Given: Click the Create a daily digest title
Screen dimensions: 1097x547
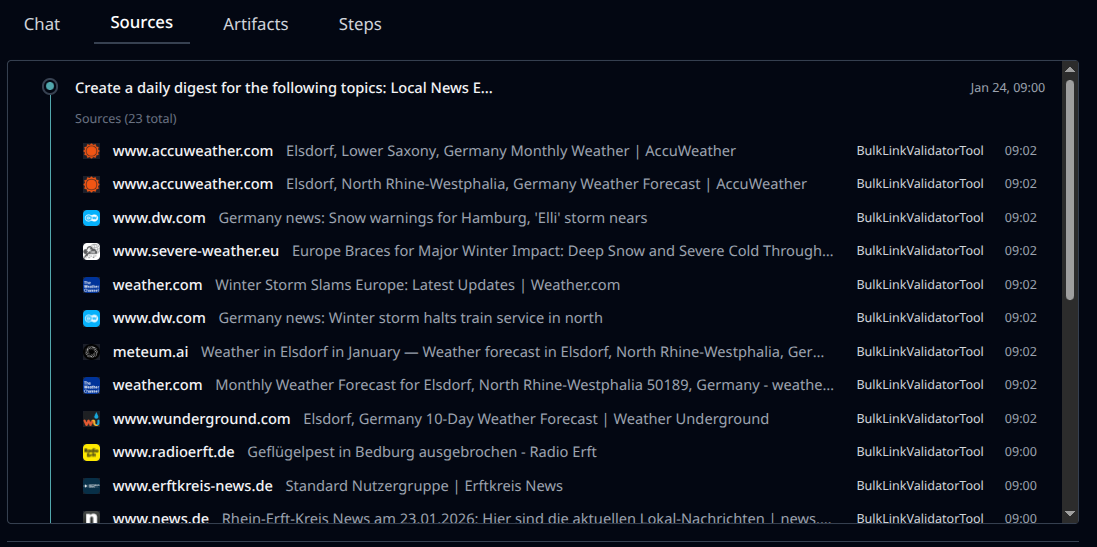Looking at the screenshot, I should pos(284,88).
